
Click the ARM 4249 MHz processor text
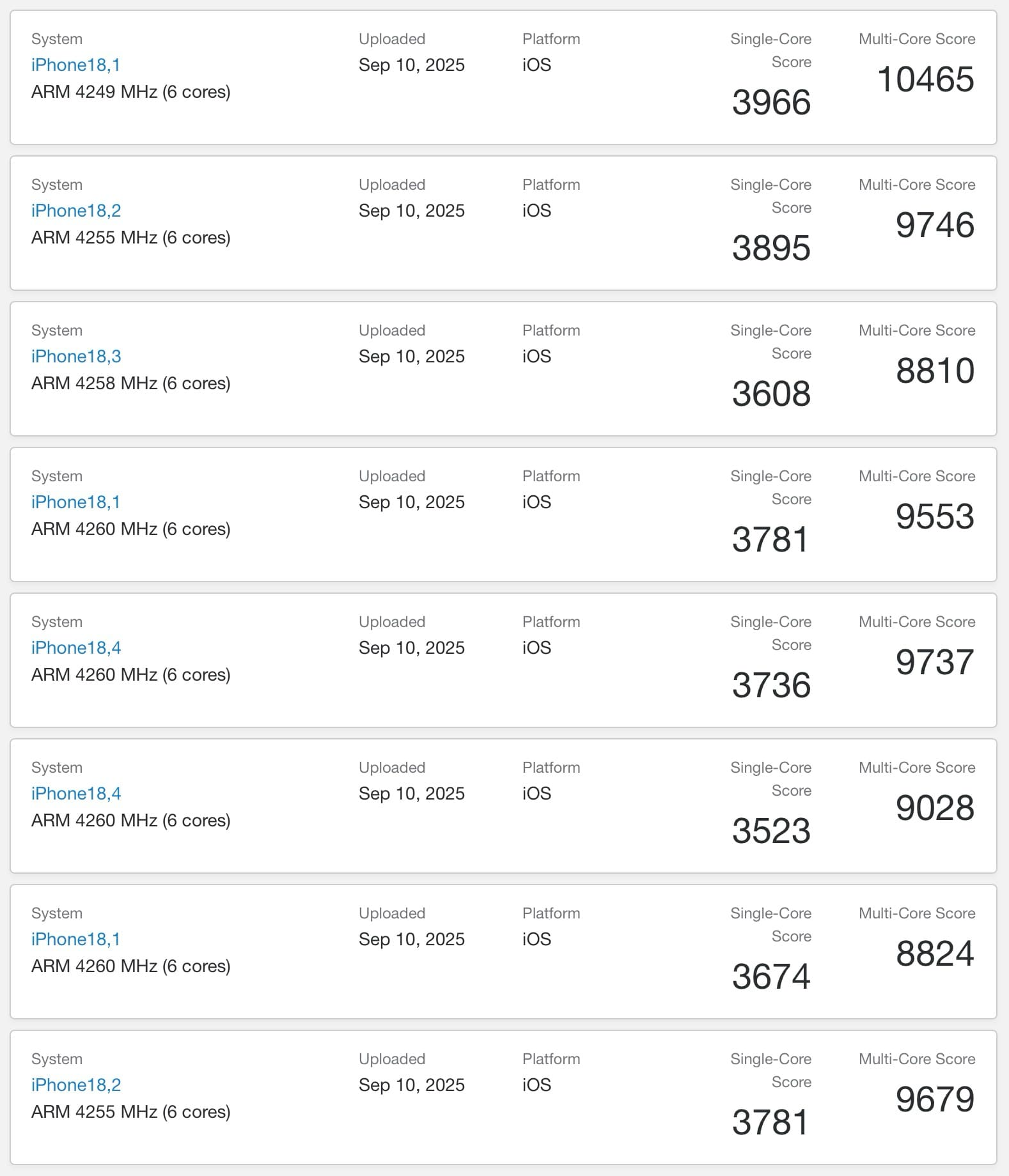click(x=131, y=91)
